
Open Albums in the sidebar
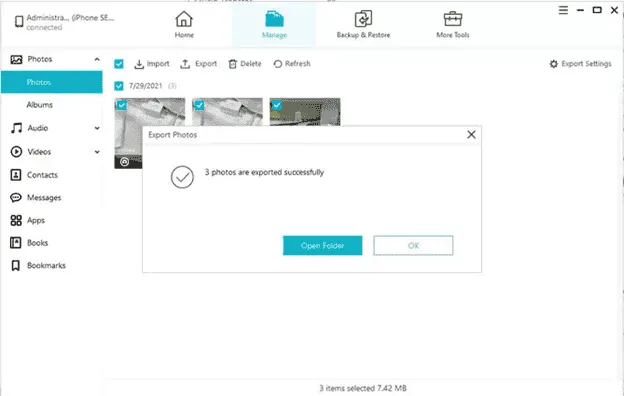[x=39, y=105]
